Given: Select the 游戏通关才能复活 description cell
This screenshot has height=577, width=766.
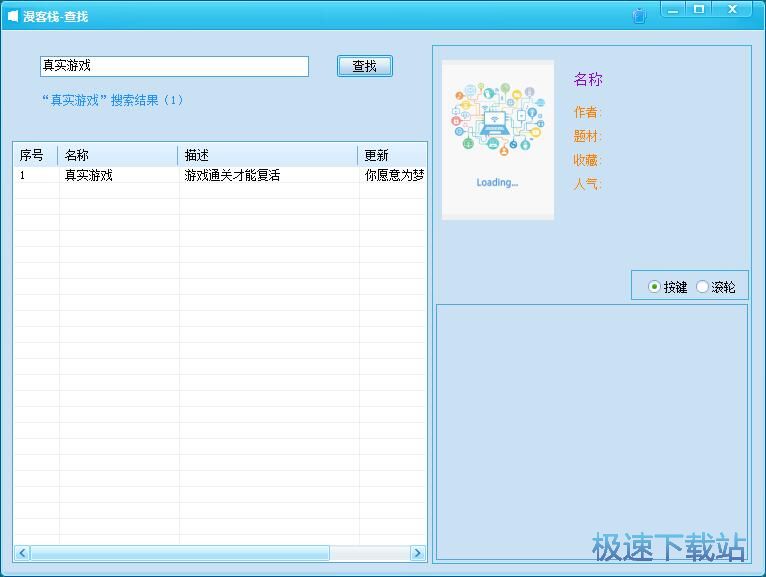Looking at the screenshot, I should (x=232, y=175).
